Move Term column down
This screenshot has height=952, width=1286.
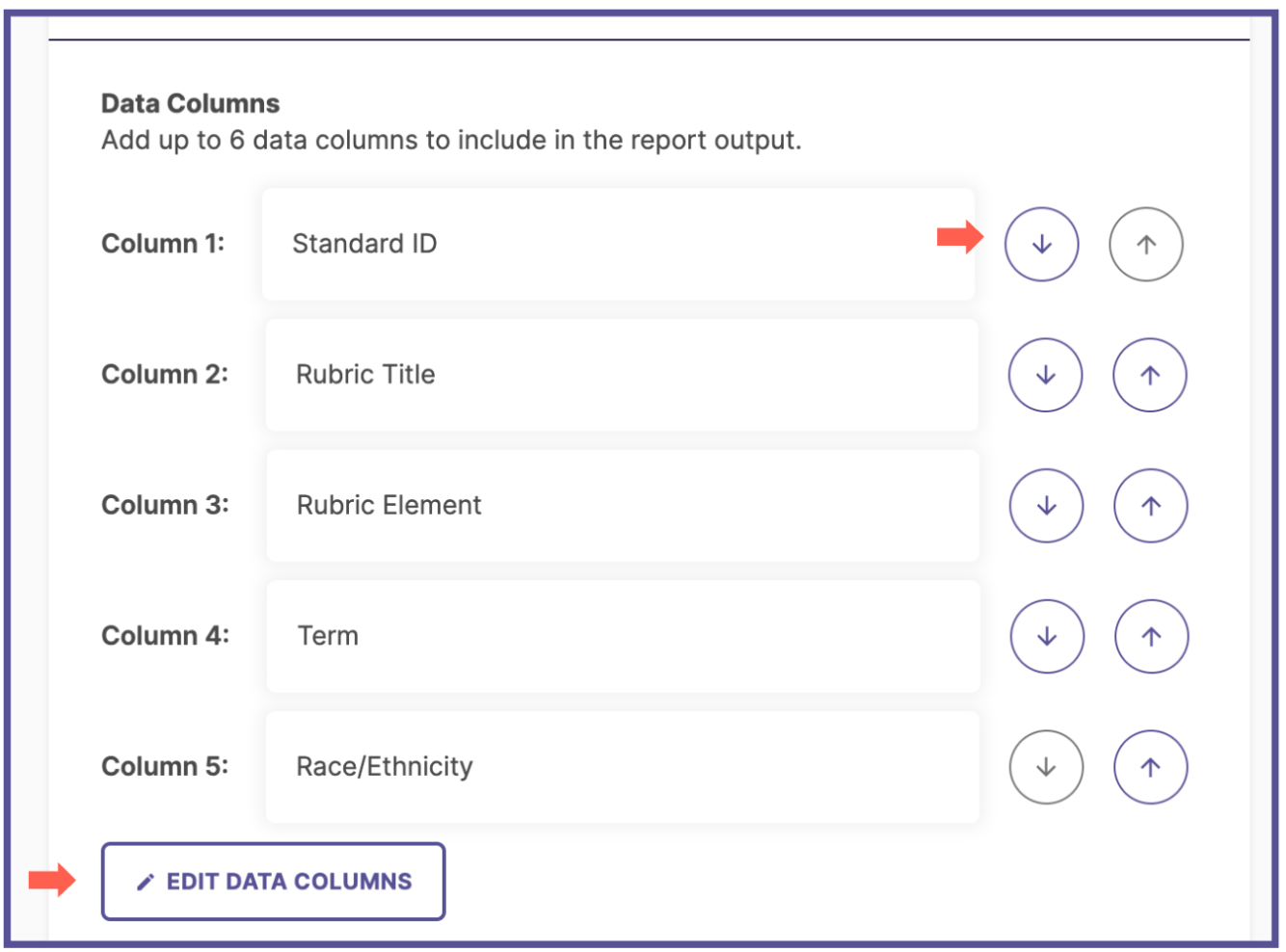[x=1047, y=636]
